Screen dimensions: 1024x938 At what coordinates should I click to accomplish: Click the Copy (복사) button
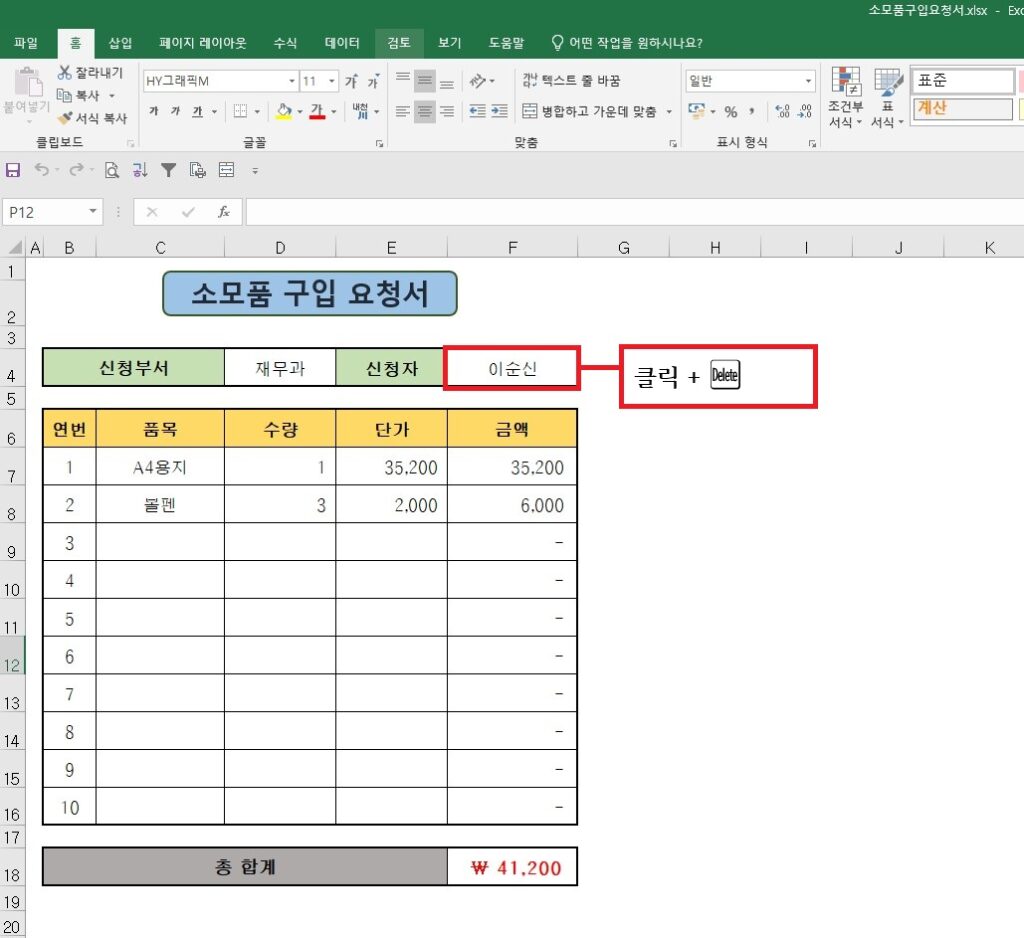click(x=78, y=95)
